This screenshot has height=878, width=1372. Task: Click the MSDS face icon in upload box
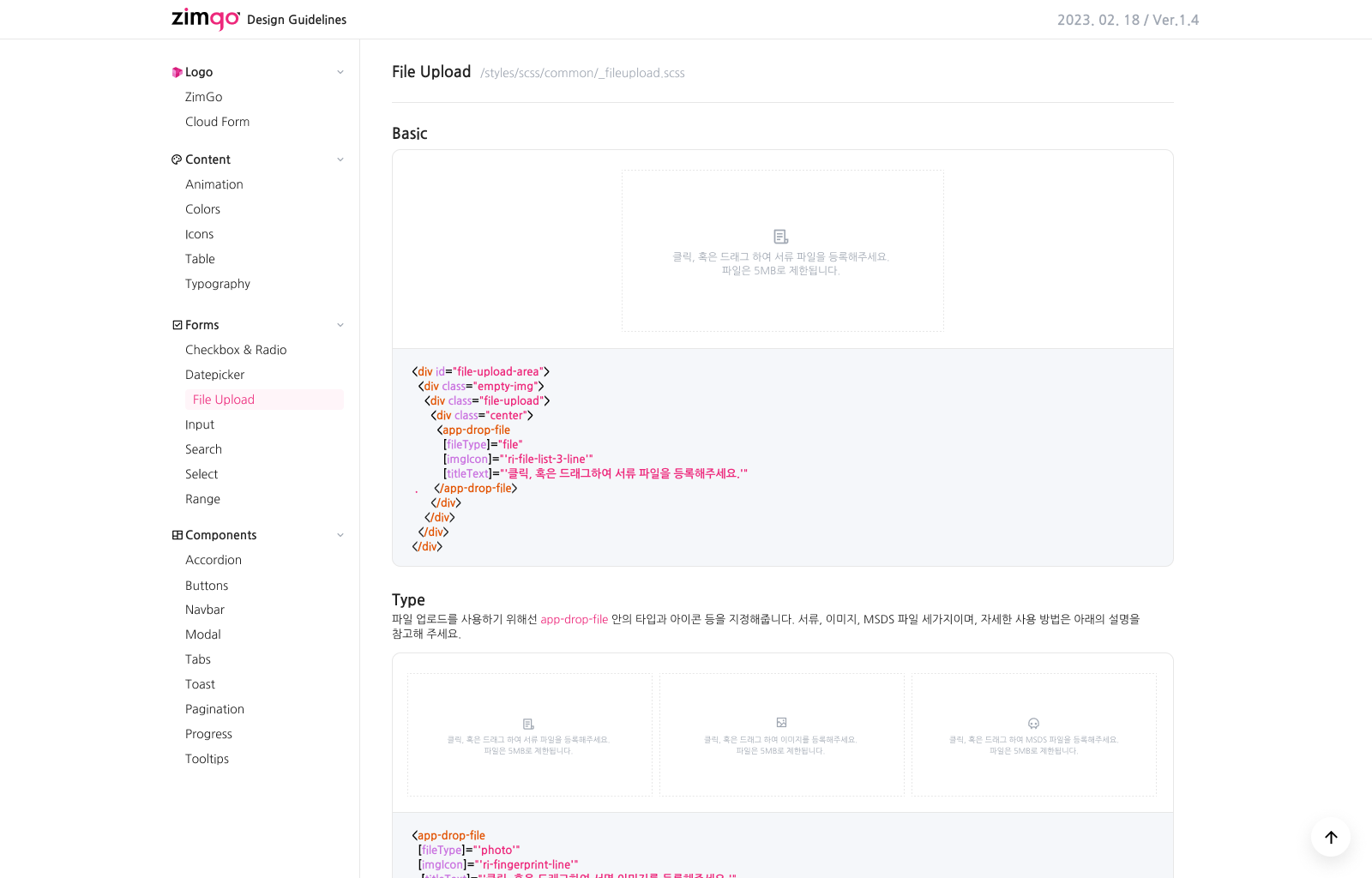pos(1033,724)
